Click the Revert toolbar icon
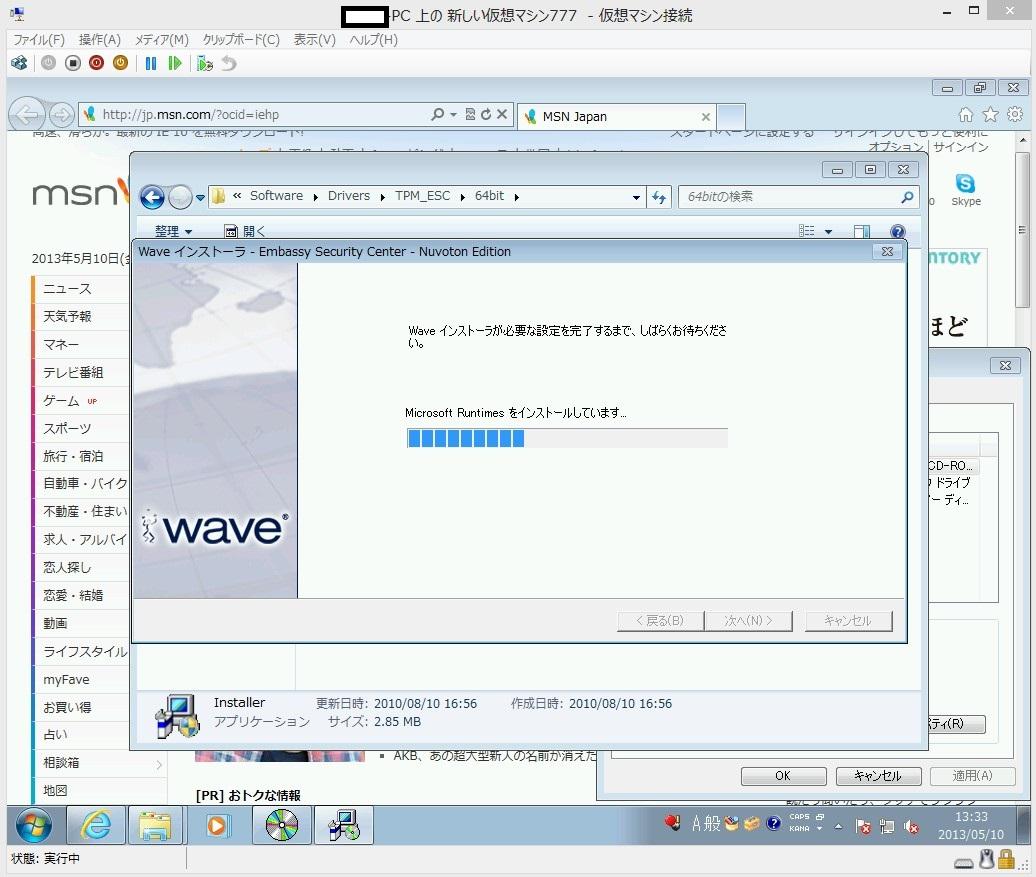The height and width of the screenshot is (877, 1036). click(x=229, y=63)
